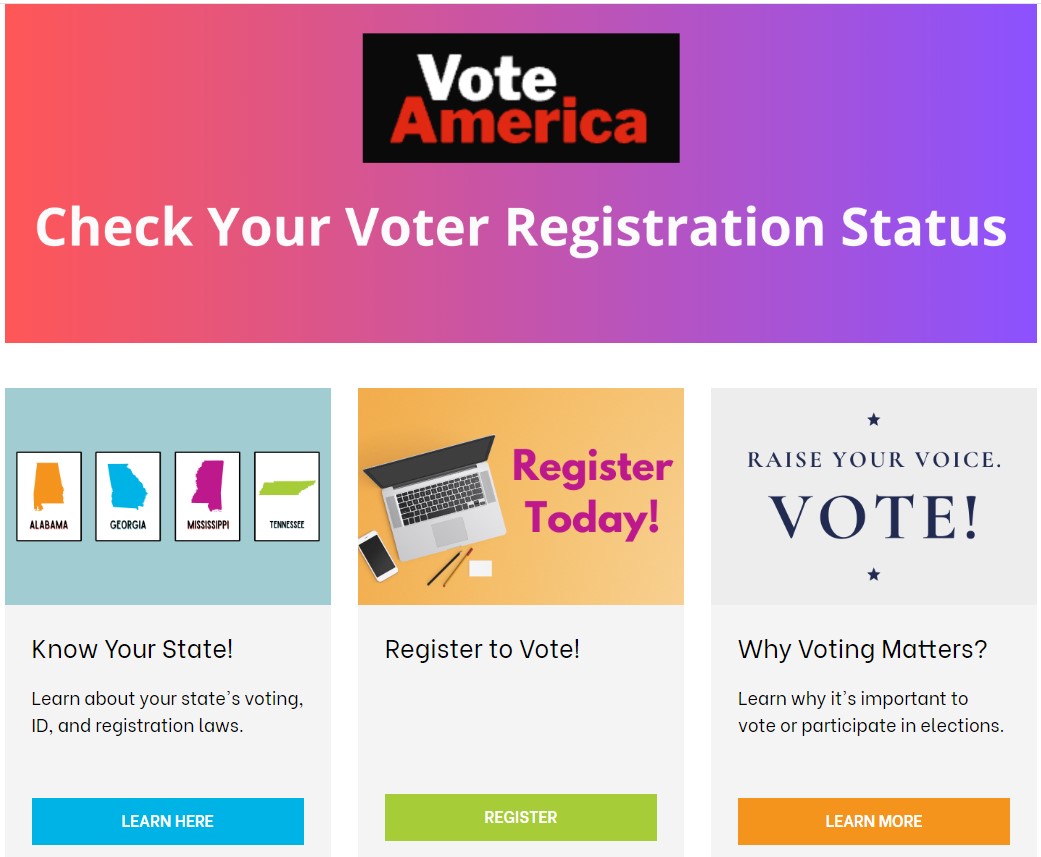Click the laptop image
1041x857 pixels.
pyautogui.click(x=437, y=490)
